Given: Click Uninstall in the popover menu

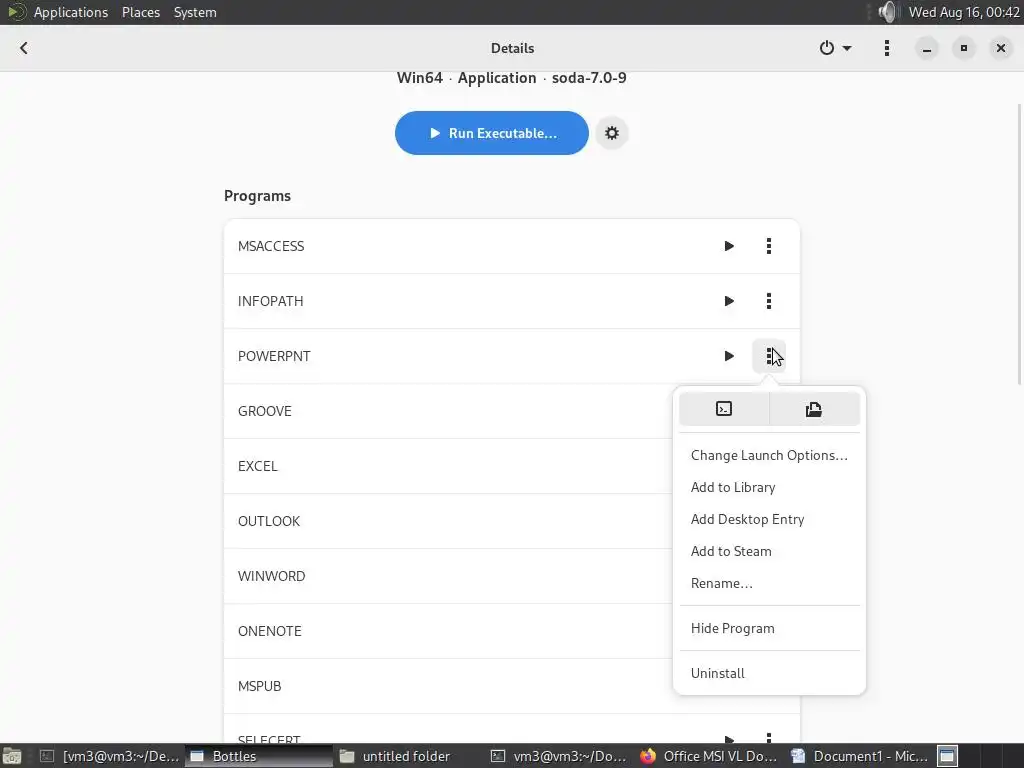Looking at the screenshot, I should click(769, 673).
